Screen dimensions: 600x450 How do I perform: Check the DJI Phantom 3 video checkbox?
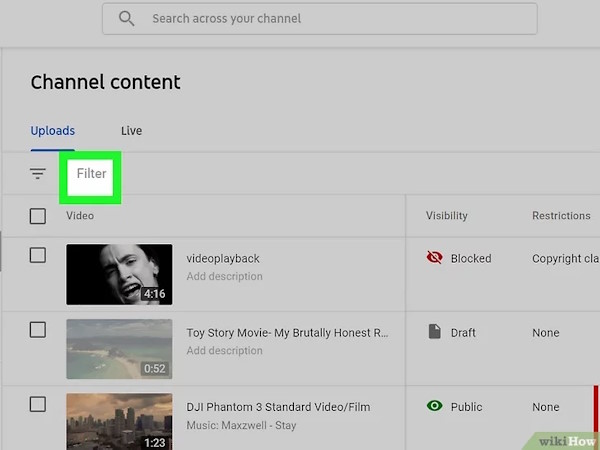pyautogui.click(x=38, y=405)
